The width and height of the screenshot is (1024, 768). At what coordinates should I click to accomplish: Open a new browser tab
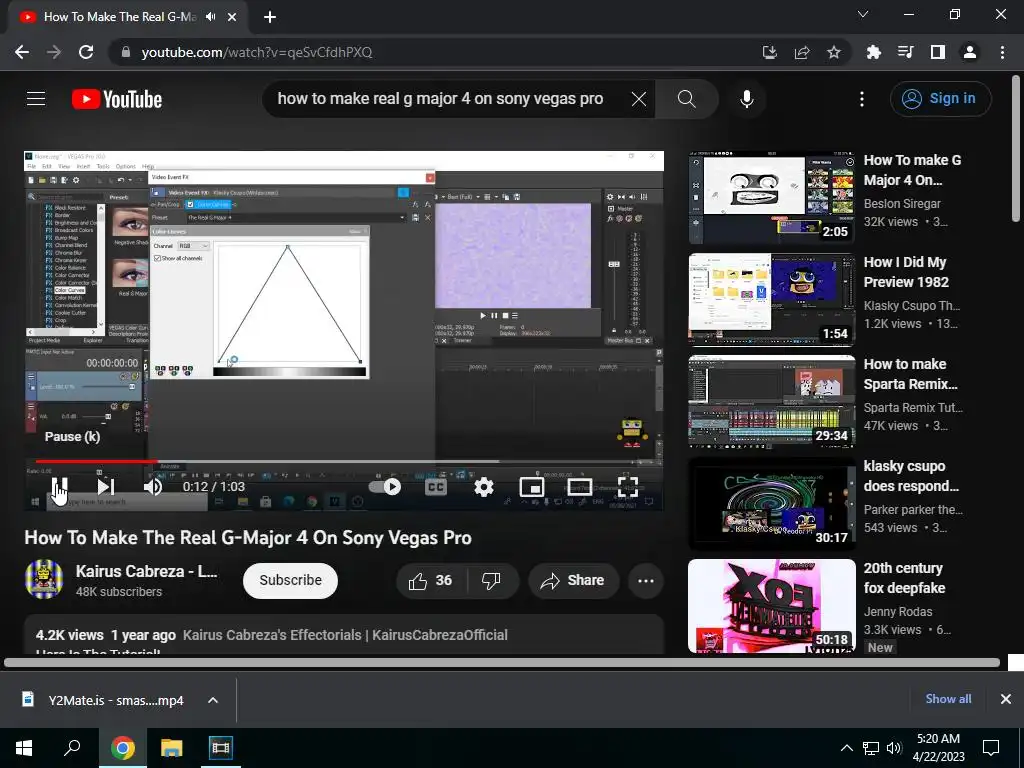tap(270, 17)
